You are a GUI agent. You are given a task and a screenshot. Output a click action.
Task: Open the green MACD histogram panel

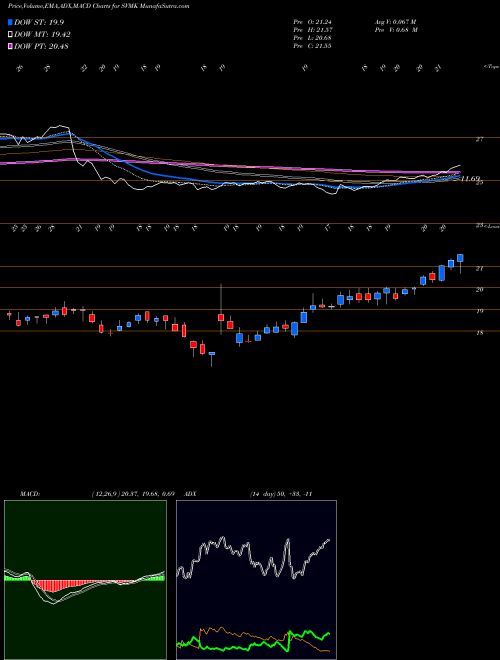tap(85, 580)
